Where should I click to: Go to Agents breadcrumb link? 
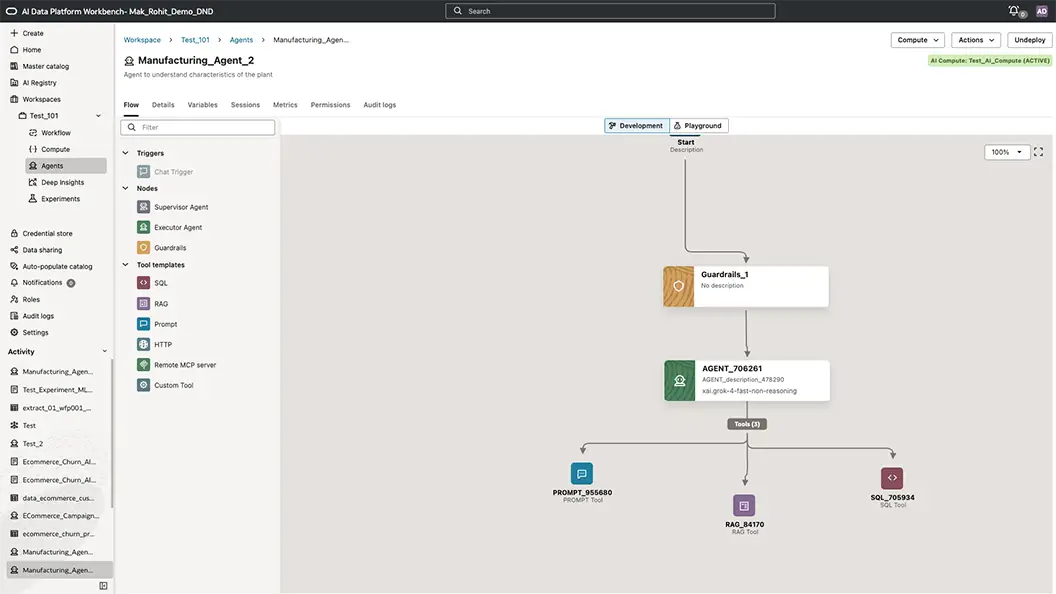click(241, 40)
